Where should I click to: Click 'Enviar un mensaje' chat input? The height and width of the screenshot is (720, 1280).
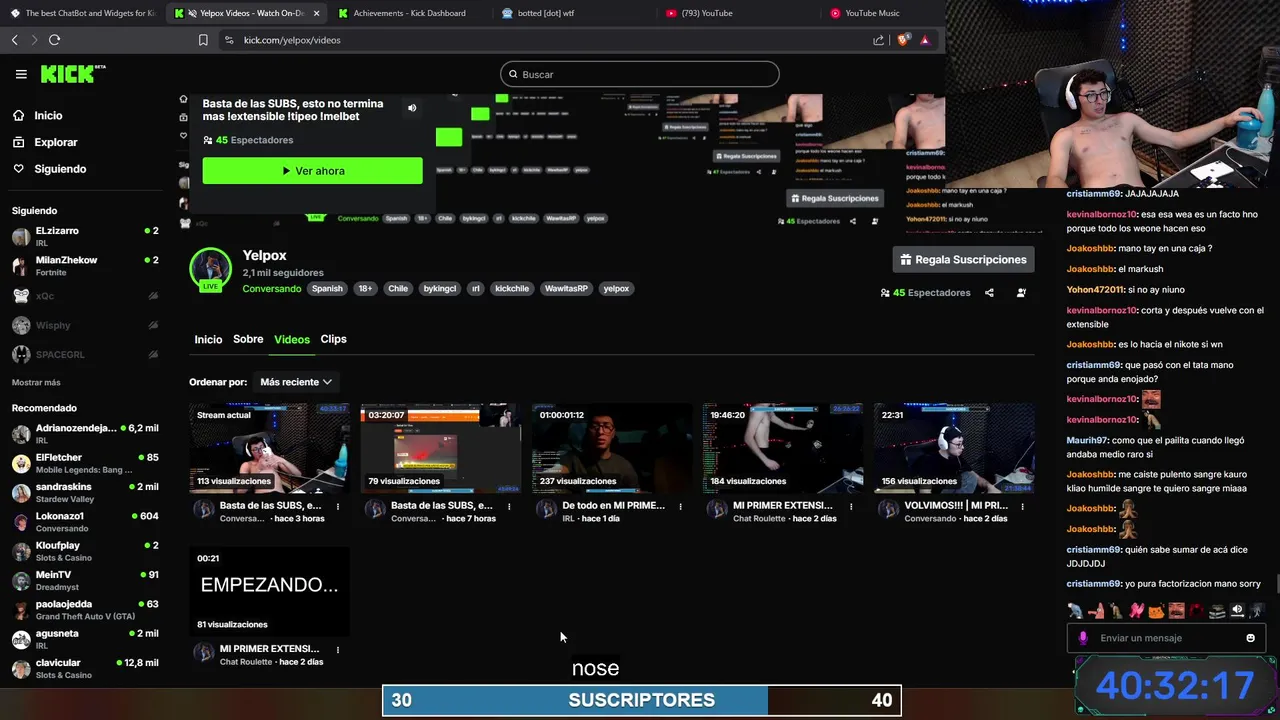pyautogui.click(x=1165, y=638)
